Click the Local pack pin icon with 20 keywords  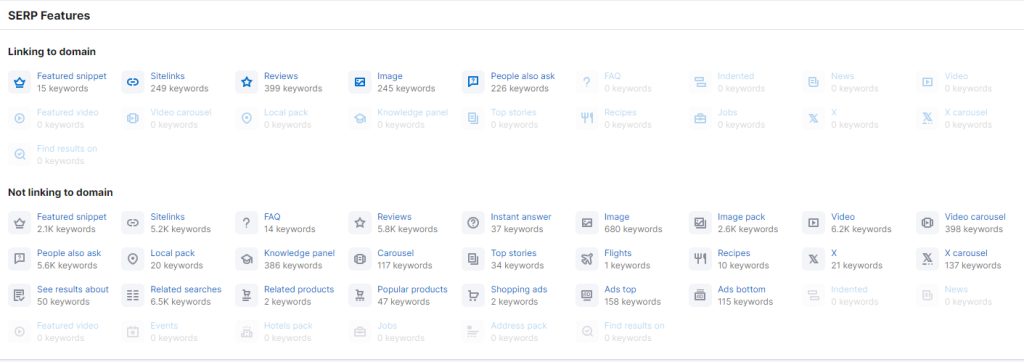[133, 259]
